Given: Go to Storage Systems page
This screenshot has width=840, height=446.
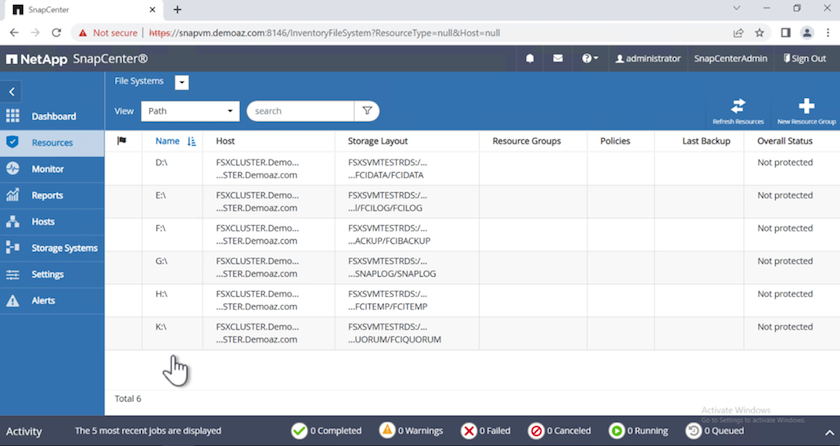Looking at the screenshot, I should pyautogui.click(x=64, y=248).
